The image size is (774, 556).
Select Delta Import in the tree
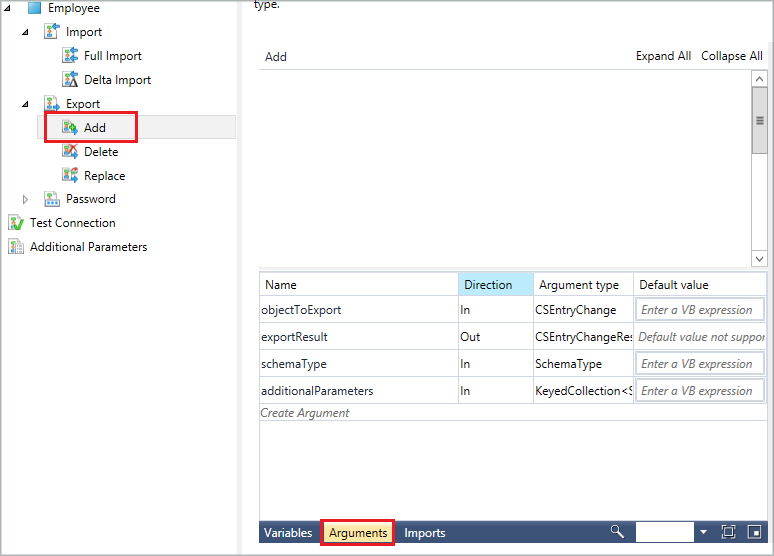(x=117, y=79)
